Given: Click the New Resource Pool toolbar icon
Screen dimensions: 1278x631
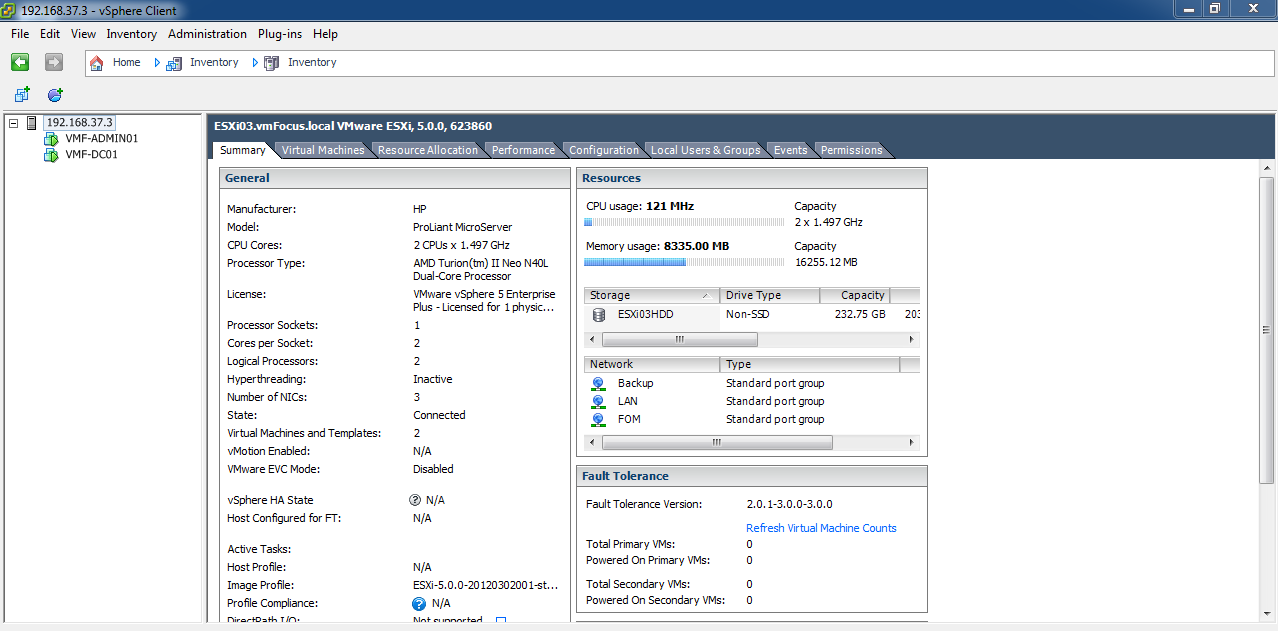Looking at the screenshot, I should (55, 95).
